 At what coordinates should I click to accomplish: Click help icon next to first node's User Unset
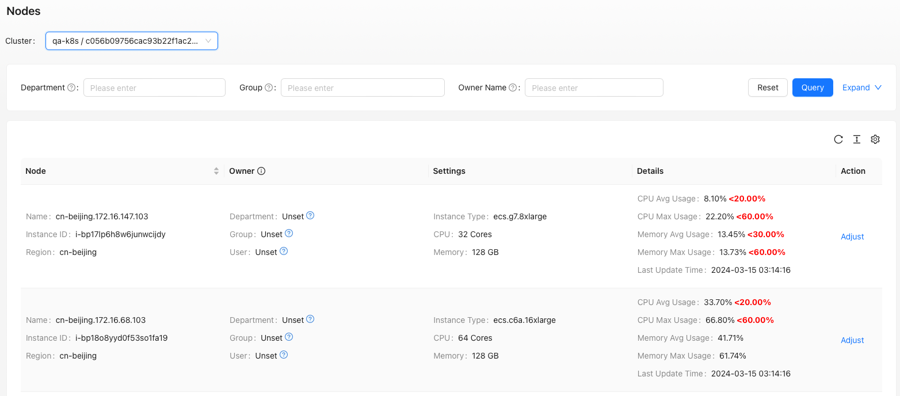coord(284,251)
